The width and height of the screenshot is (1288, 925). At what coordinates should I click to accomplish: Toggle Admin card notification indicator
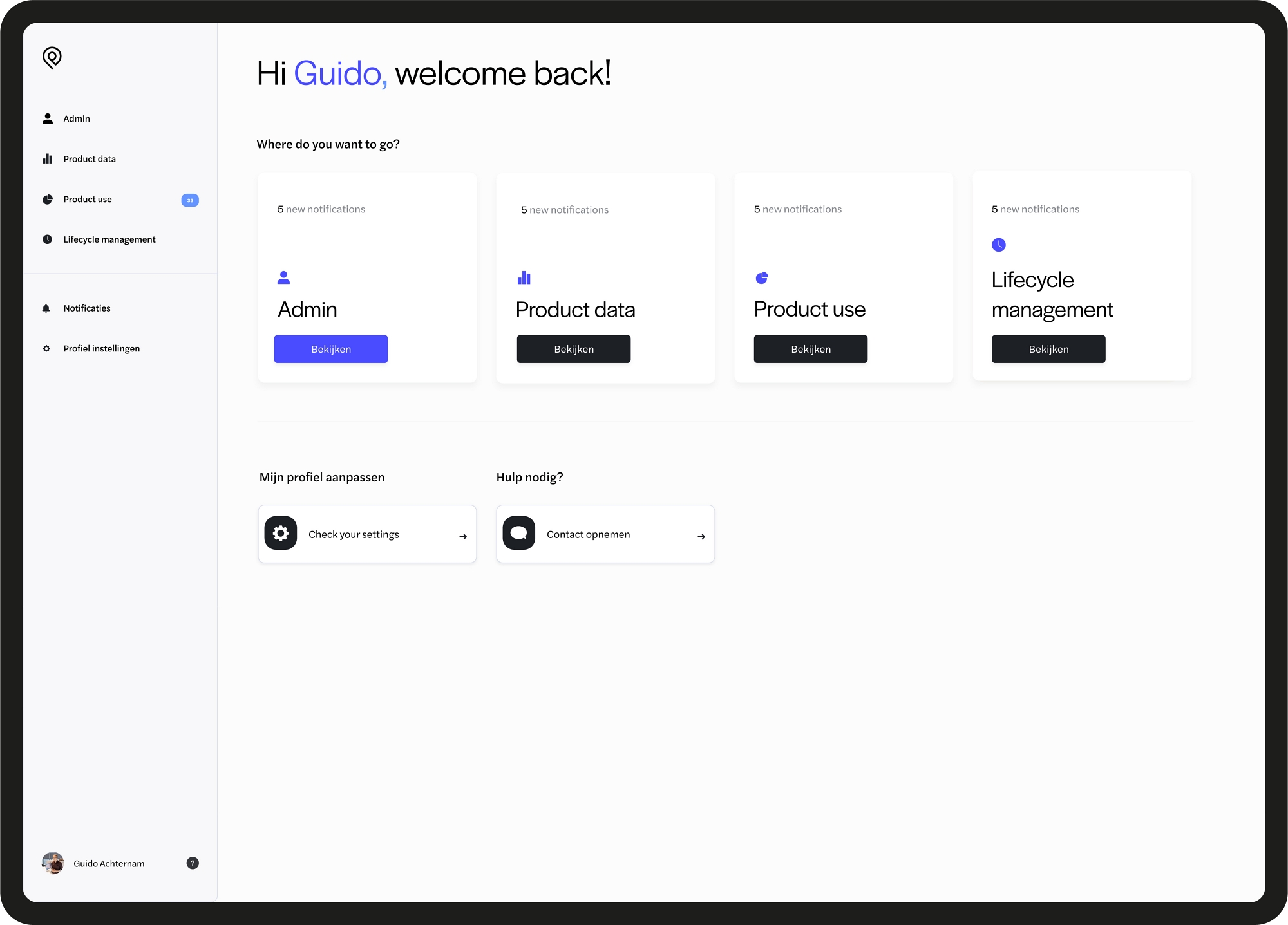tap(320, 209)
